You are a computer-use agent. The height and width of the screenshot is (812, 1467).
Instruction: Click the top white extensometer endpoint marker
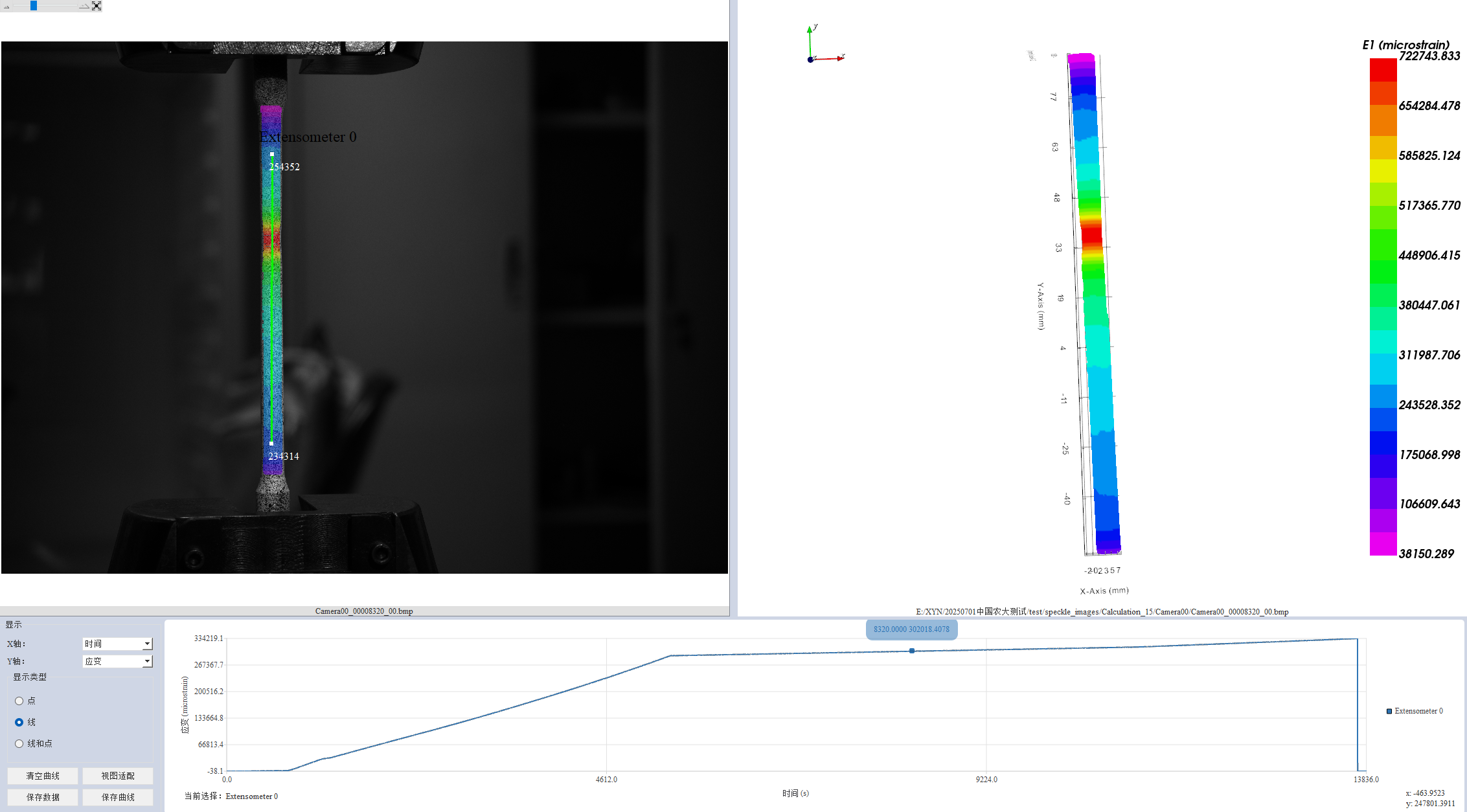(x=272, y=154)
